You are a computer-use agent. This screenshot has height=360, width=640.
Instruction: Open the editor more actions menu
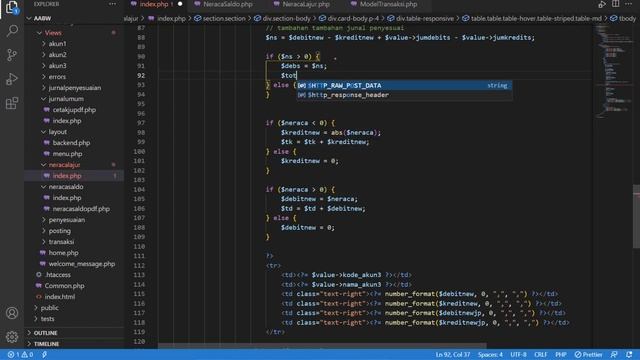[x=629, y=4]
